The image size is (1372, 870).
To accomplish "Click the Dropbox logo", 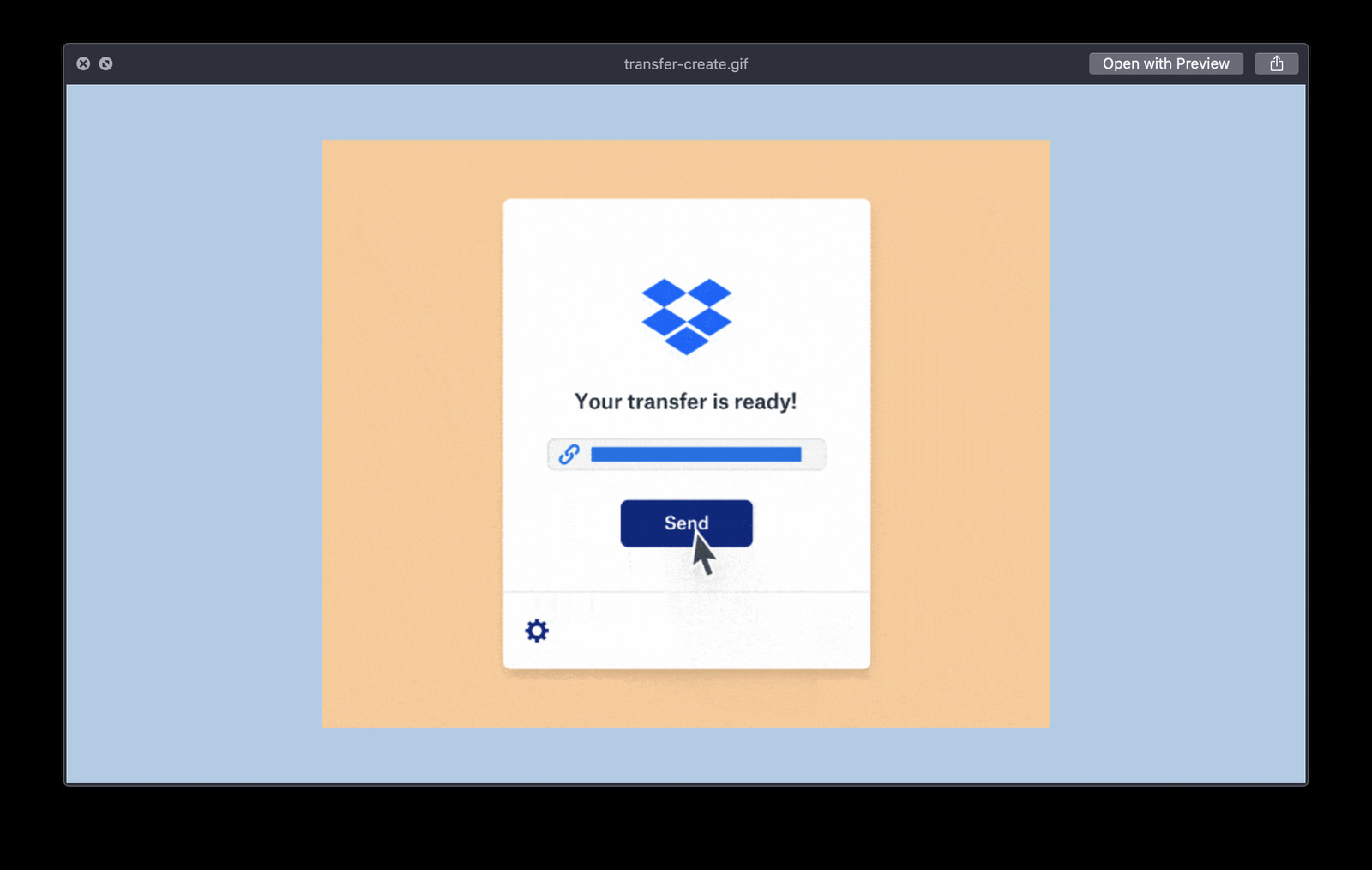I will [686, 316].
